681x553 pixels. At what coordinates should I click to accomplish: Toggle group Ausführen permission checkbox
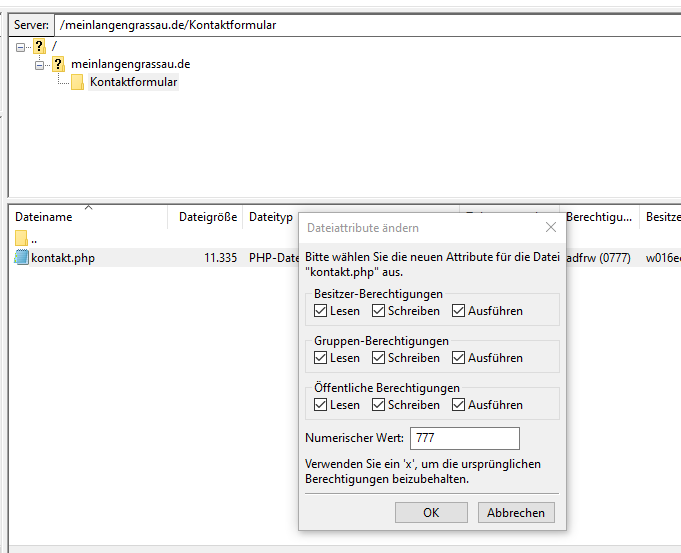(458, 358)
